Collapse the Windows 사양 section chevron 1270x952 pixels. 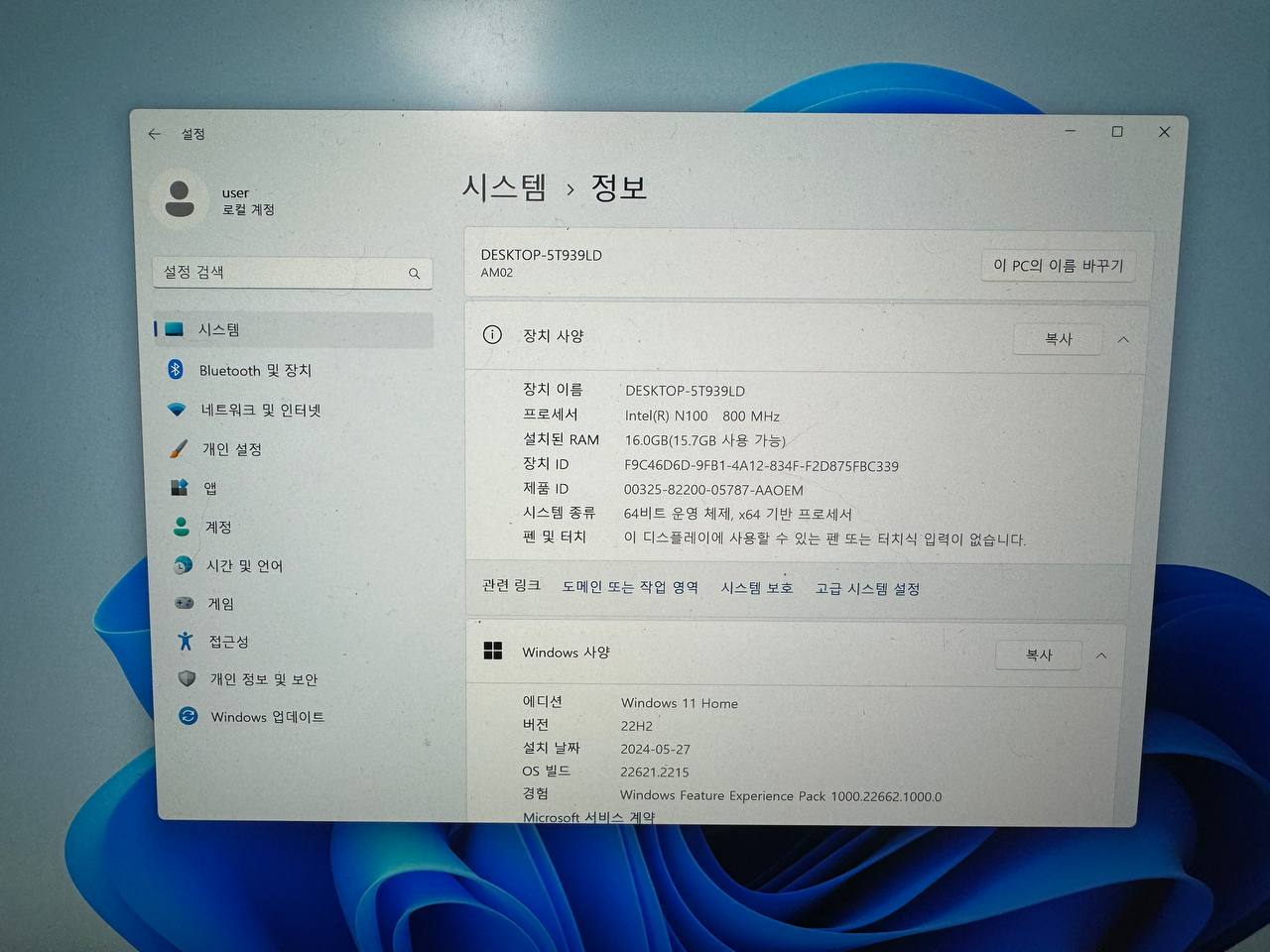coord(1101,655)
